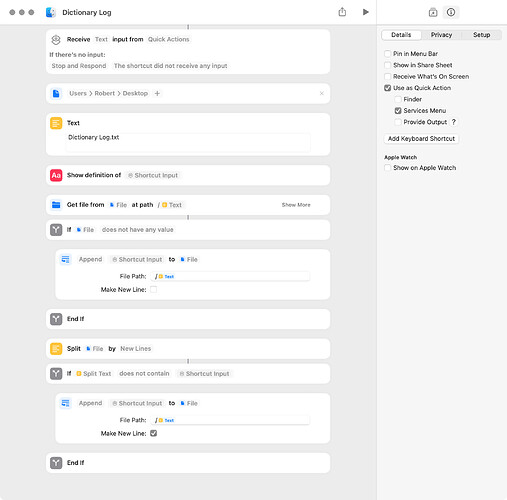Open the Setup tab
Screen dimensions: 507x500
[x=481, y=35]
